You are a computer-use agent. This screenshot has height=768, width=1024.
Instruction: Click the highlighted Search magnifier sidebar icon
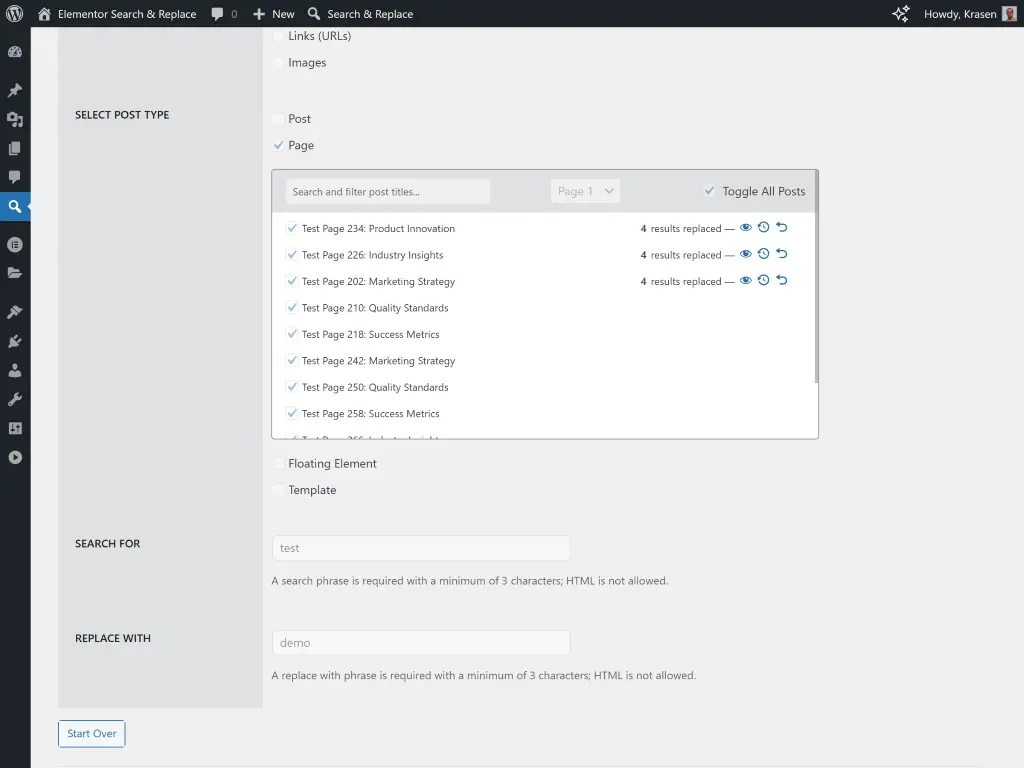[x=15, y=205]
